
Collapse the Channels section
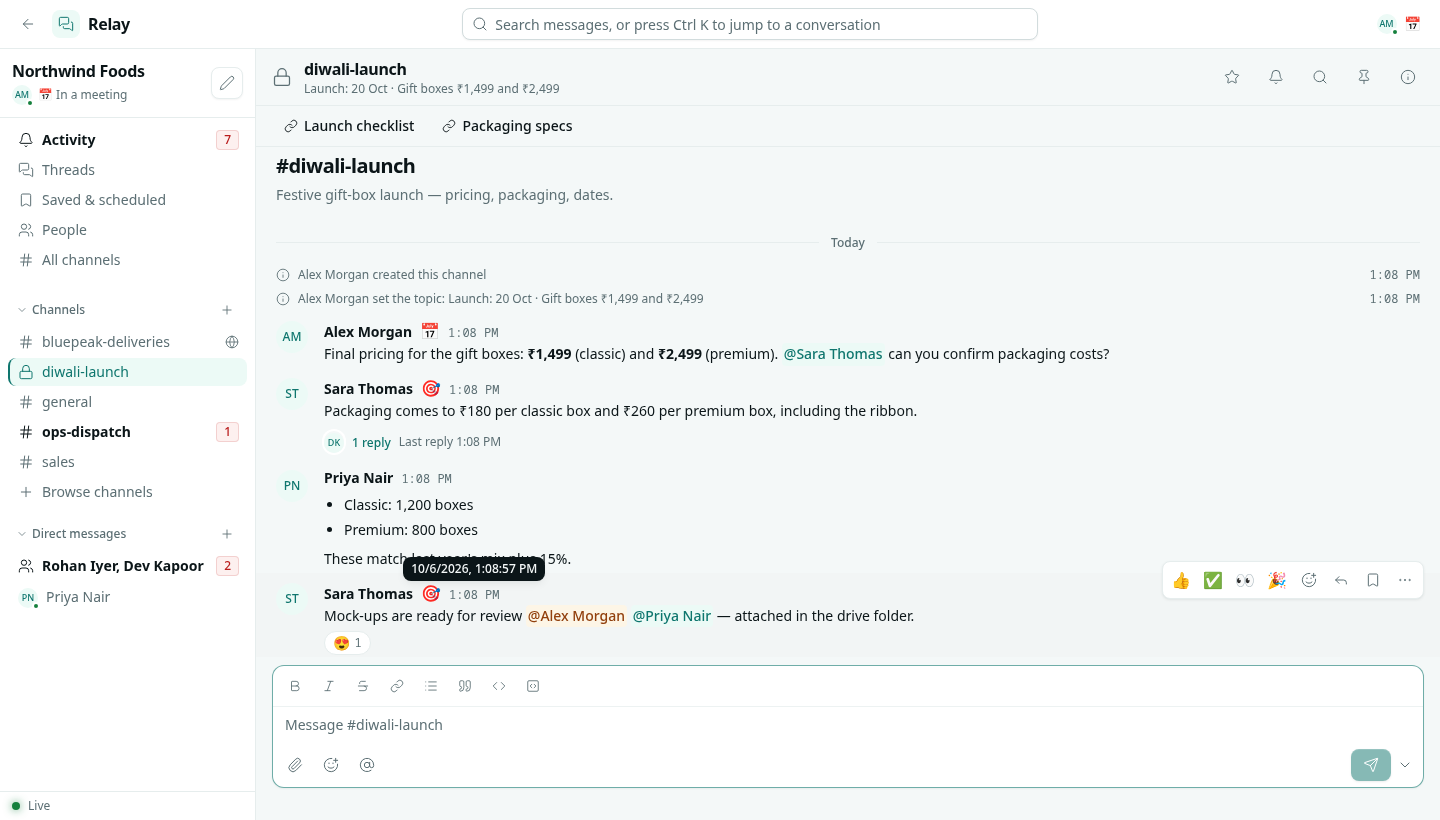(x=51, y=310)
